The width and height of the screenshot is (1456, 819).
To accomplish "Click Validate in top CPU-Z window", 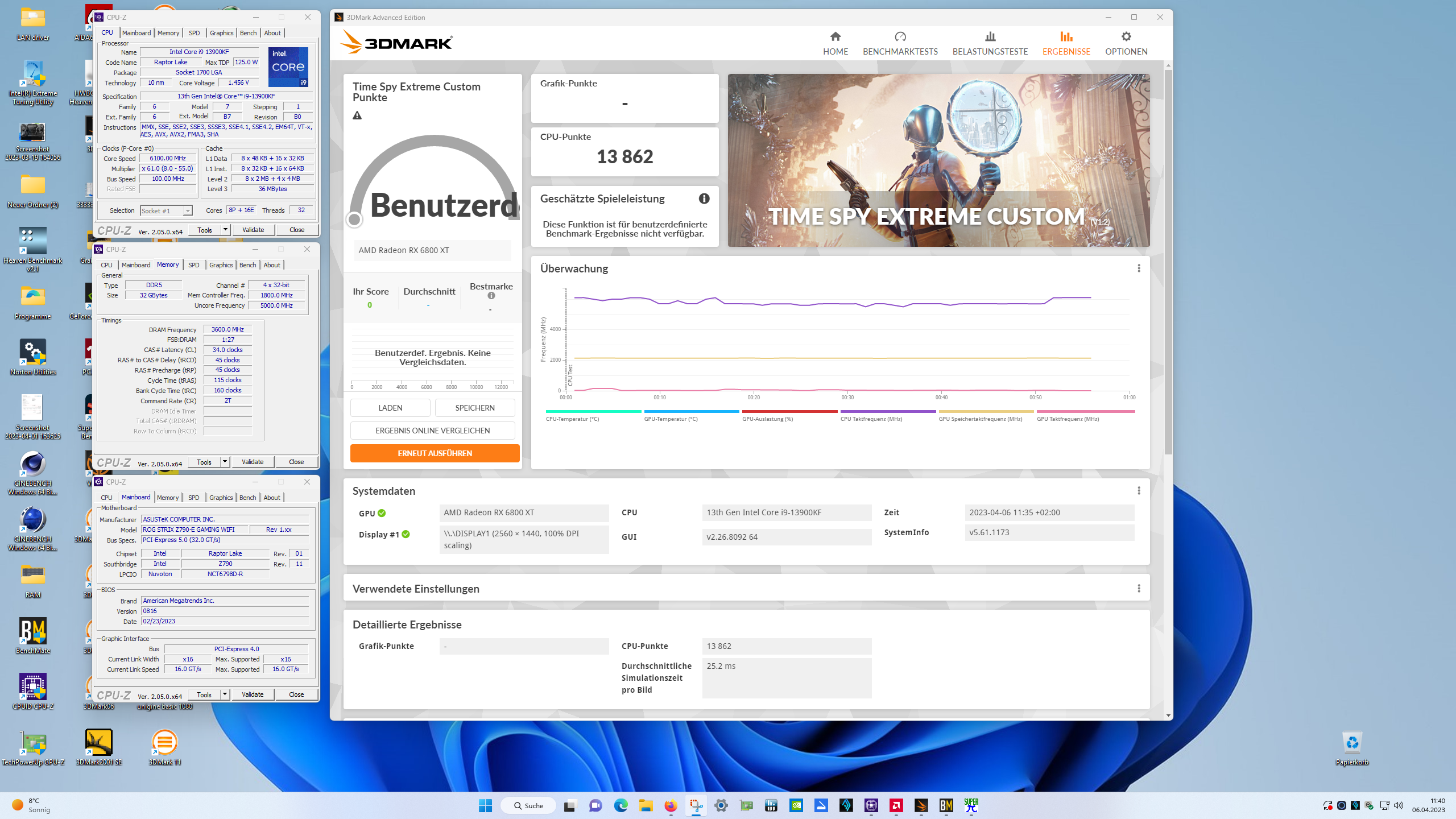I will (253, 230).
